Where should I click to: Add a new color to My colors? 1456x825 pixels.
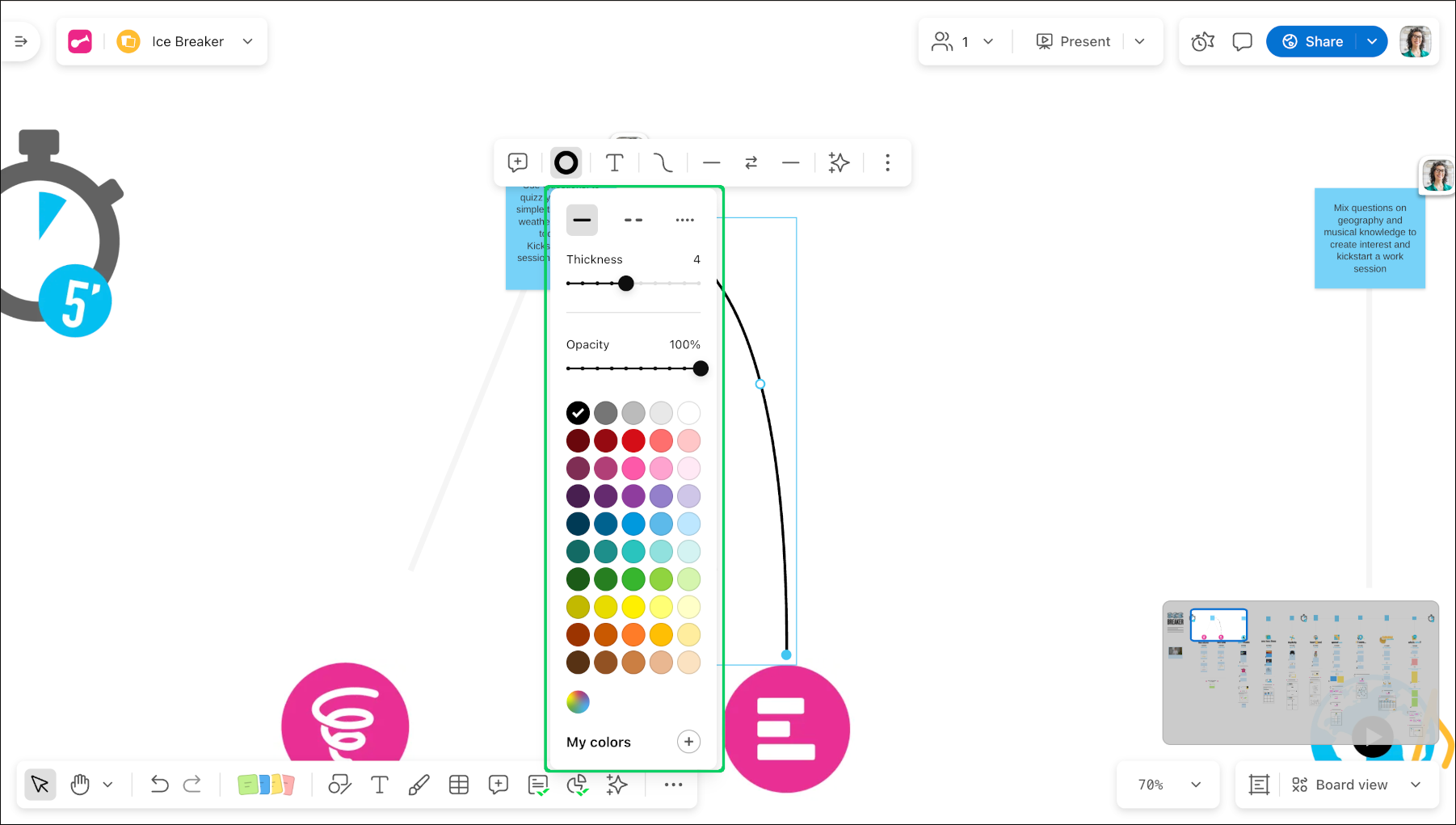pyautogui.click(x=688, y=742)
